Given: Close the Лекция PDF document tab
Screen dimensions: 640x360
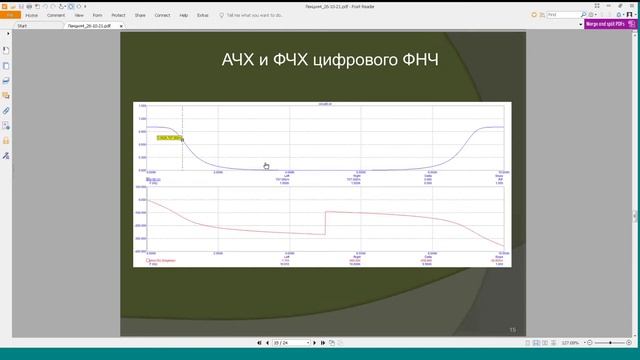Looking at the screenshot, I should (x=121, y=26).
